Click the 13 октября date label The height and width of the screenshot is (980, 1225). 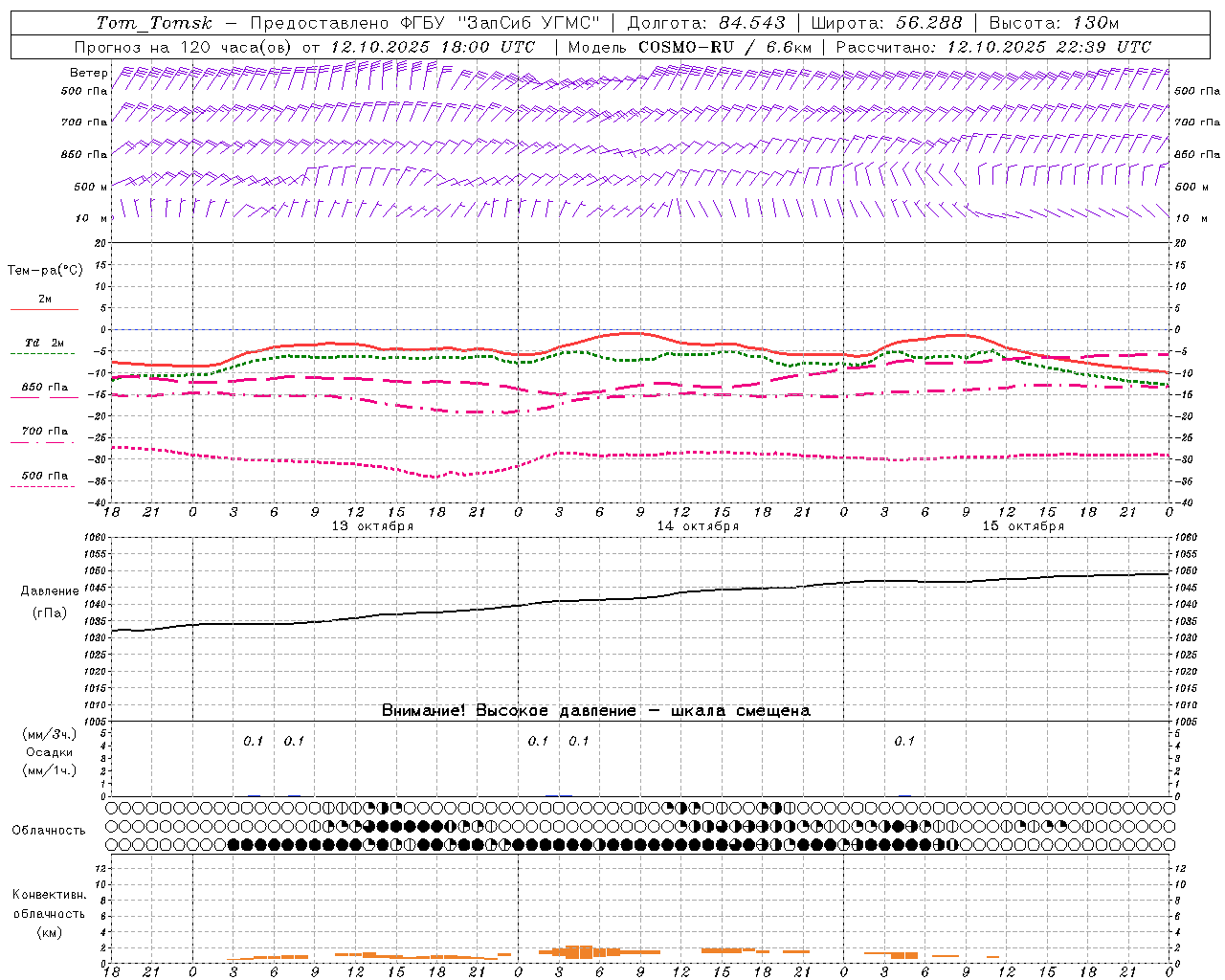[x=372, y=526]
